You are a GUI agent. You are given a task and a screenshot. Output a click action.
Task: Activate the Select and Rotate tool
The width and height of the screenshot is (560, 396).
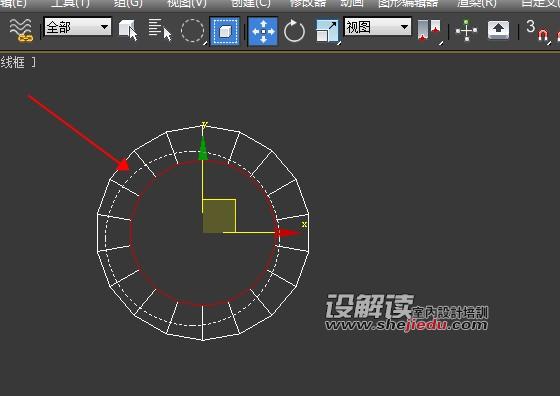click(294, 31)
